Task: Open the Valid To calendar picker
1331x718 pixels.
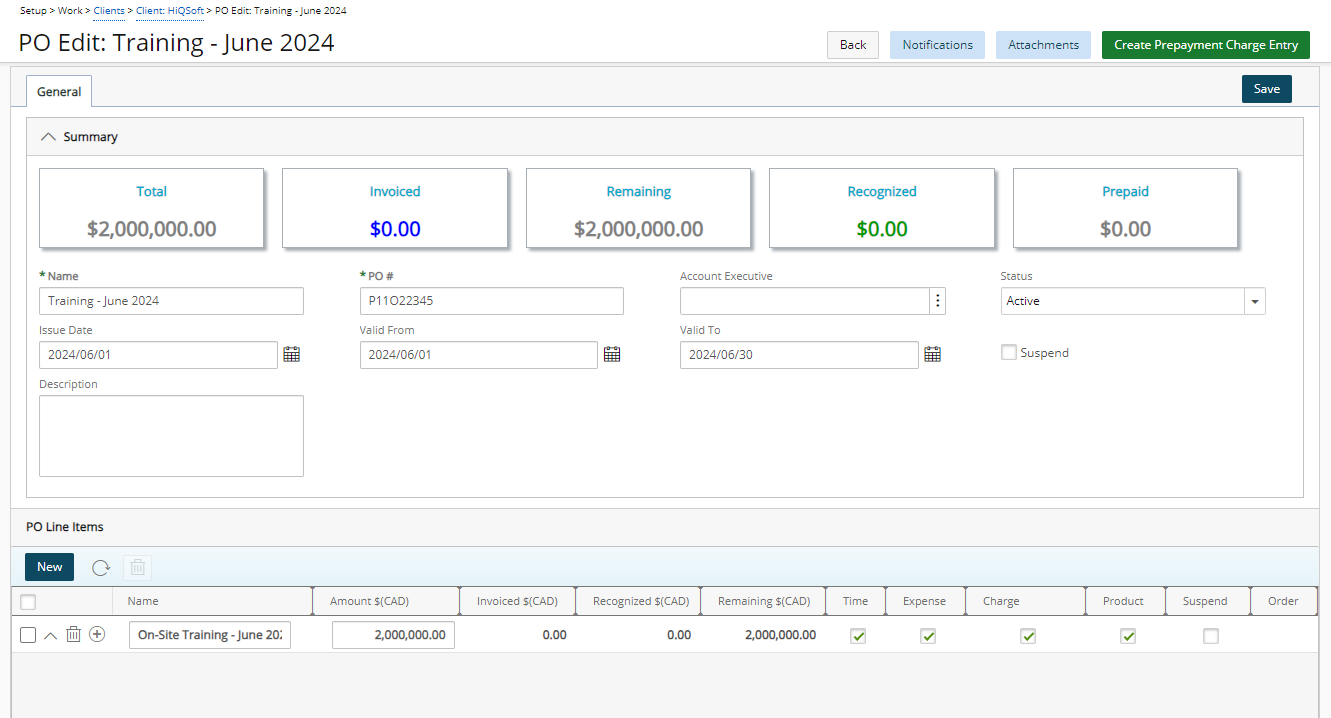Action: (x=932, y=354)
